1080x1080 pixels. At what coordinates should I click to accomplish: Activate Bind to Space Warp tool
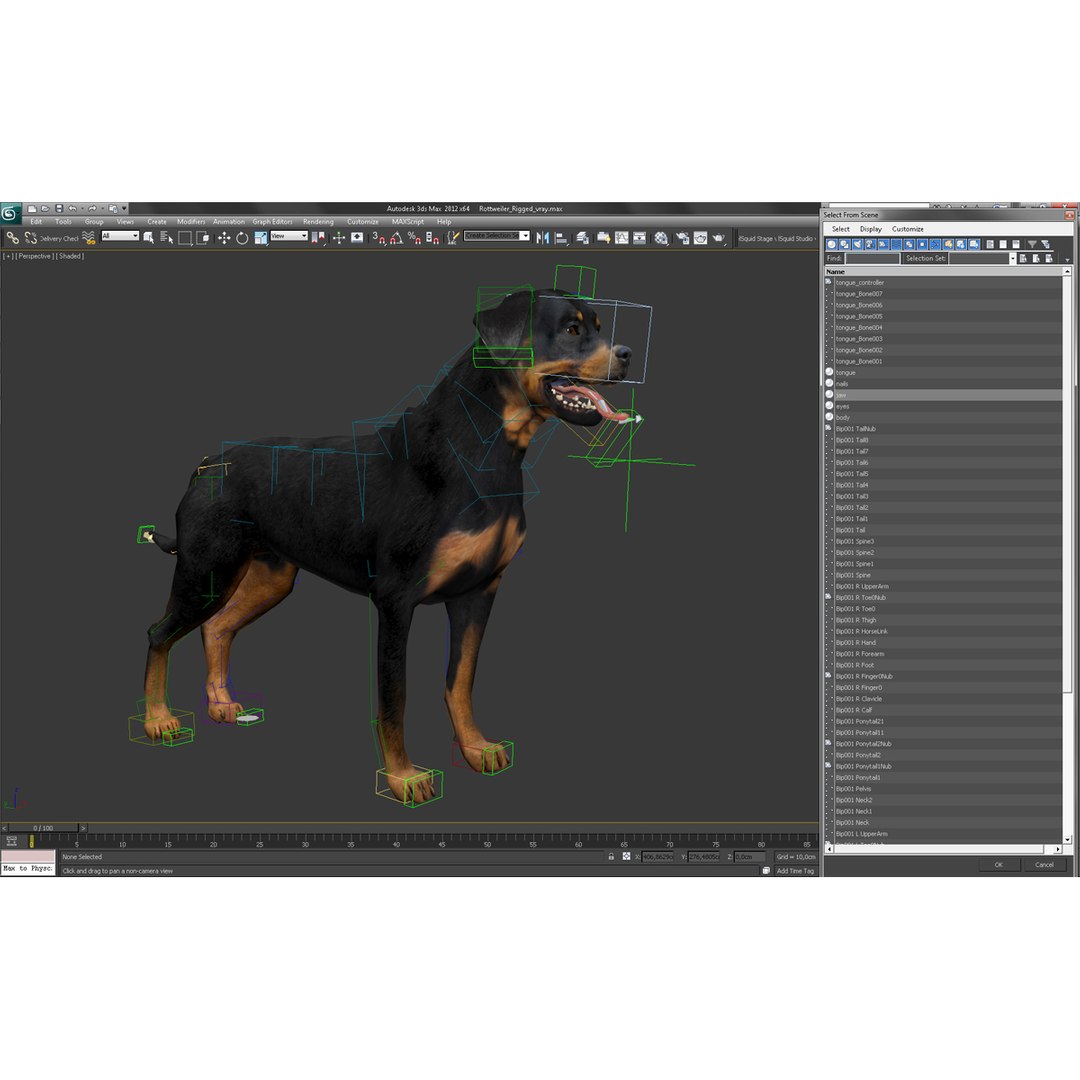click(89, 238)
